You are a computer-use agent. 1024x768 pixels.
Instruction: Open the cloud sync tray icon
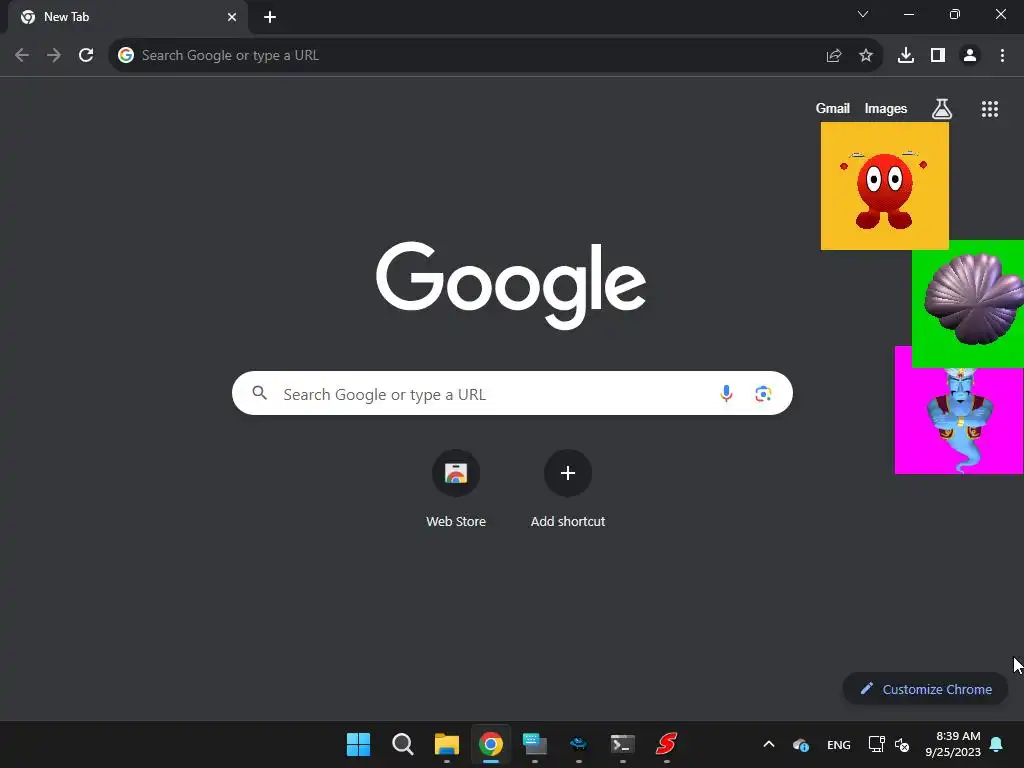(x=801, y=745)
